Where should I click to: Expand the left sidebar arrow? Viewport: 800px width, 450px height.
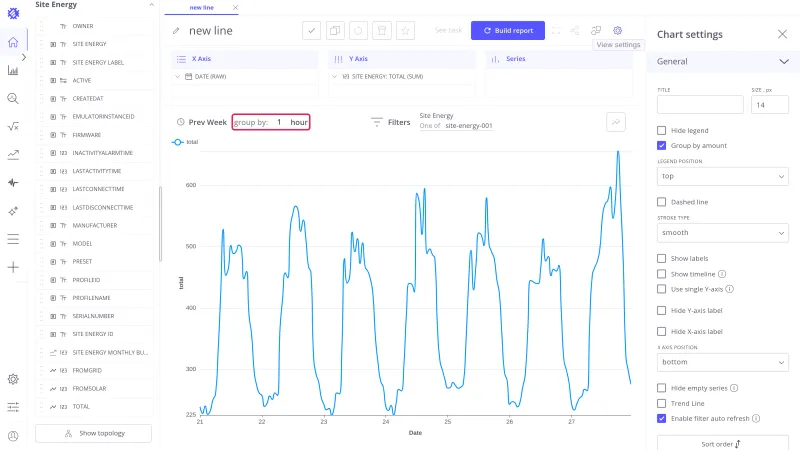(x=24, y=57)
